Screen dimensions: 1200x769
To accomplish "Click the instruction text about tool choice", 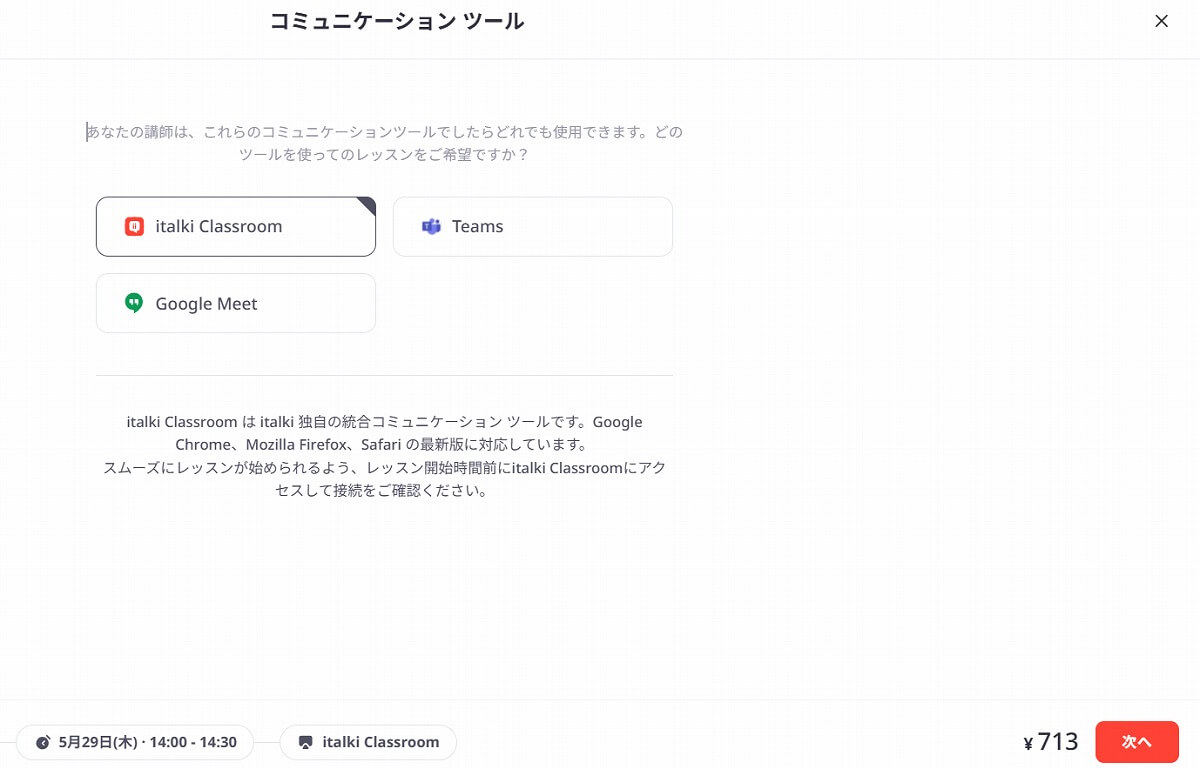I will tap(384, 143).
